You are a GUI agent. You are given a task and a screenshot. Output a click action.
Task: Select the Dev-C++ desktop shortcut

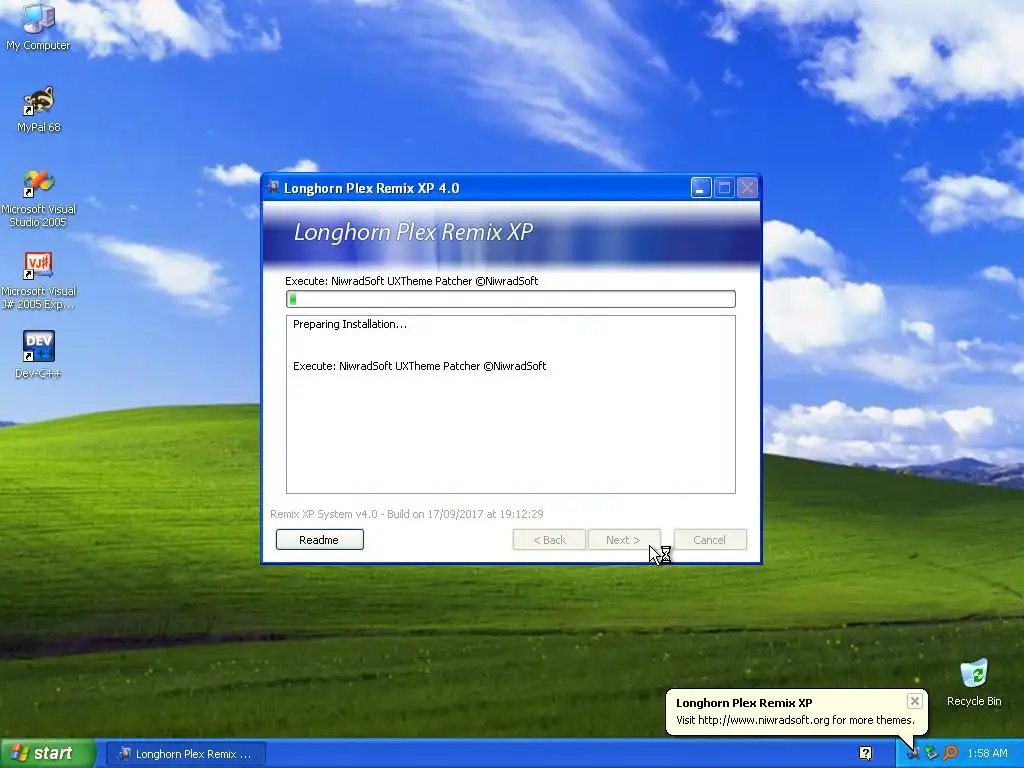[x=39, y=355]
